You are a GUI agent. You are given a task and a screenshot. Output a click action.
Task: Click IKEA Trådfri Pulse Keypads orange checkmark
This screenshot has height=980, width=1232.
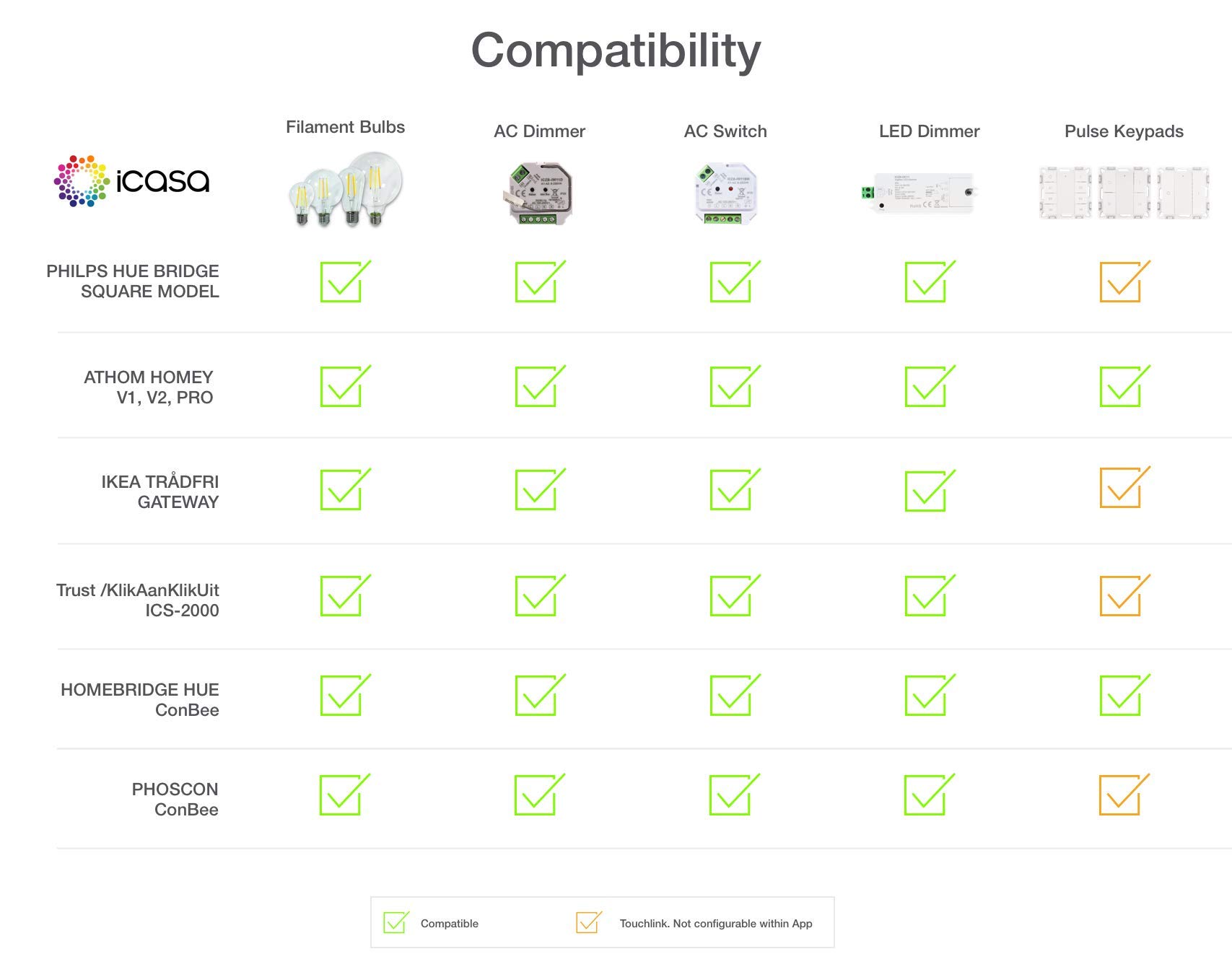coord(1122,487)
